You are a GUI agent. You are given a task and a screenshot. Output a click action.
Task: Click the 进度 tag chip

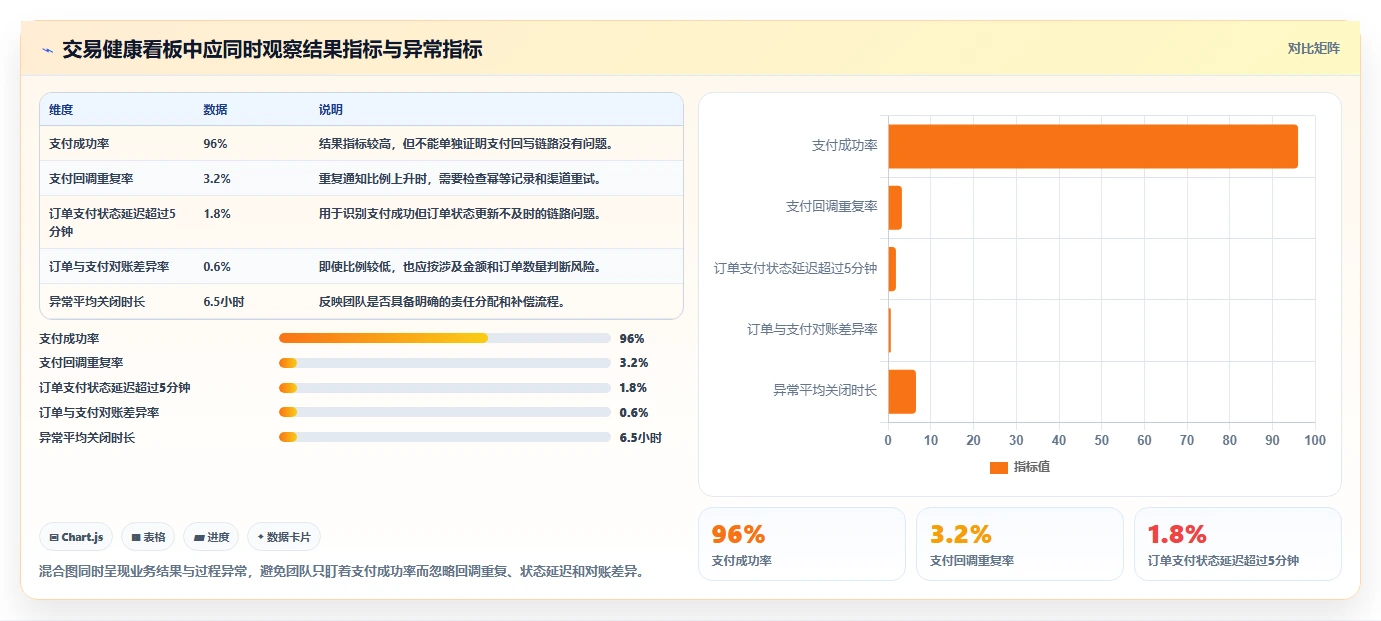tap(211, 537)
